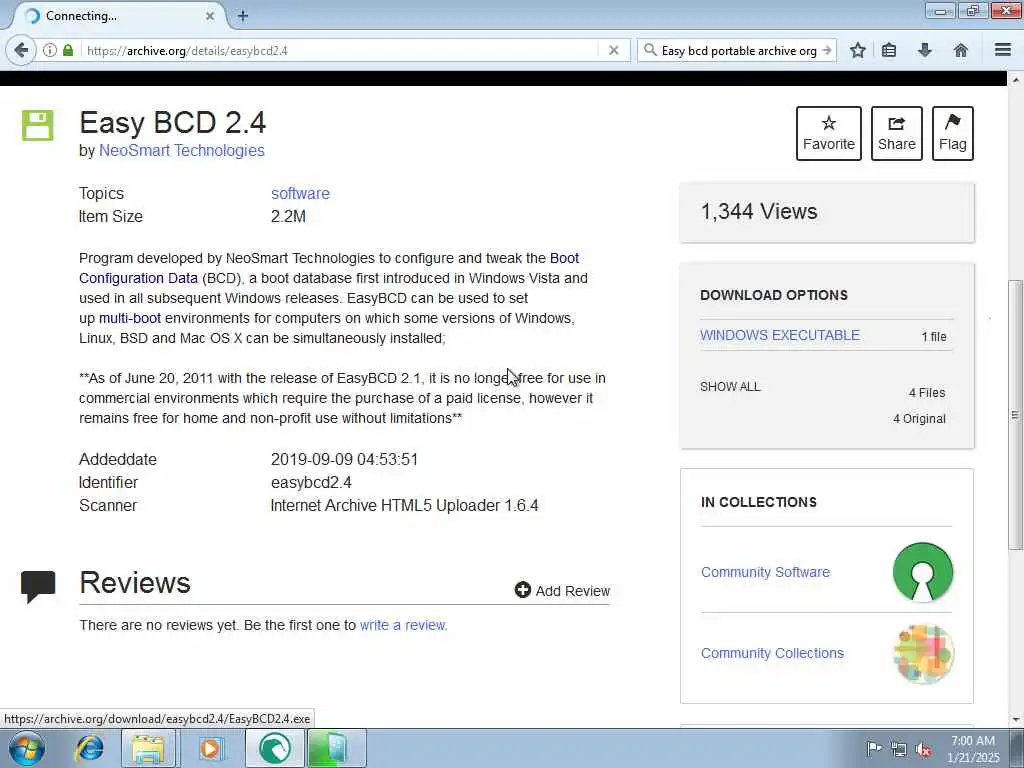
Task: Bookmark this page with the star icon
Action: 857,50
